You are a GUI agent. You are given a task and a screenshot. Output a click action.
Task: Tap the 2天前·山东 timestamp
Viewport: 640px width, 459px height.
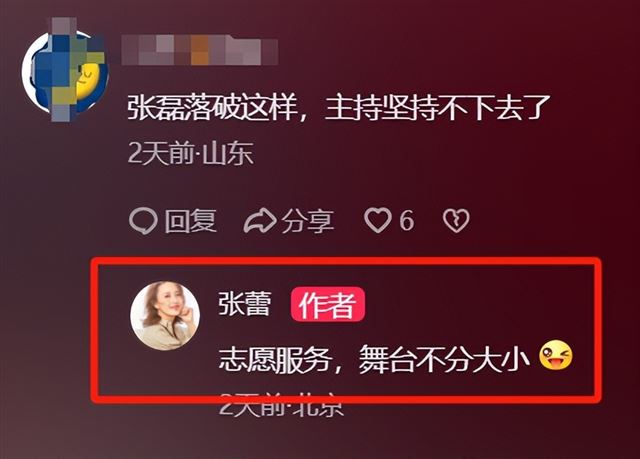[x=191, y=154]
